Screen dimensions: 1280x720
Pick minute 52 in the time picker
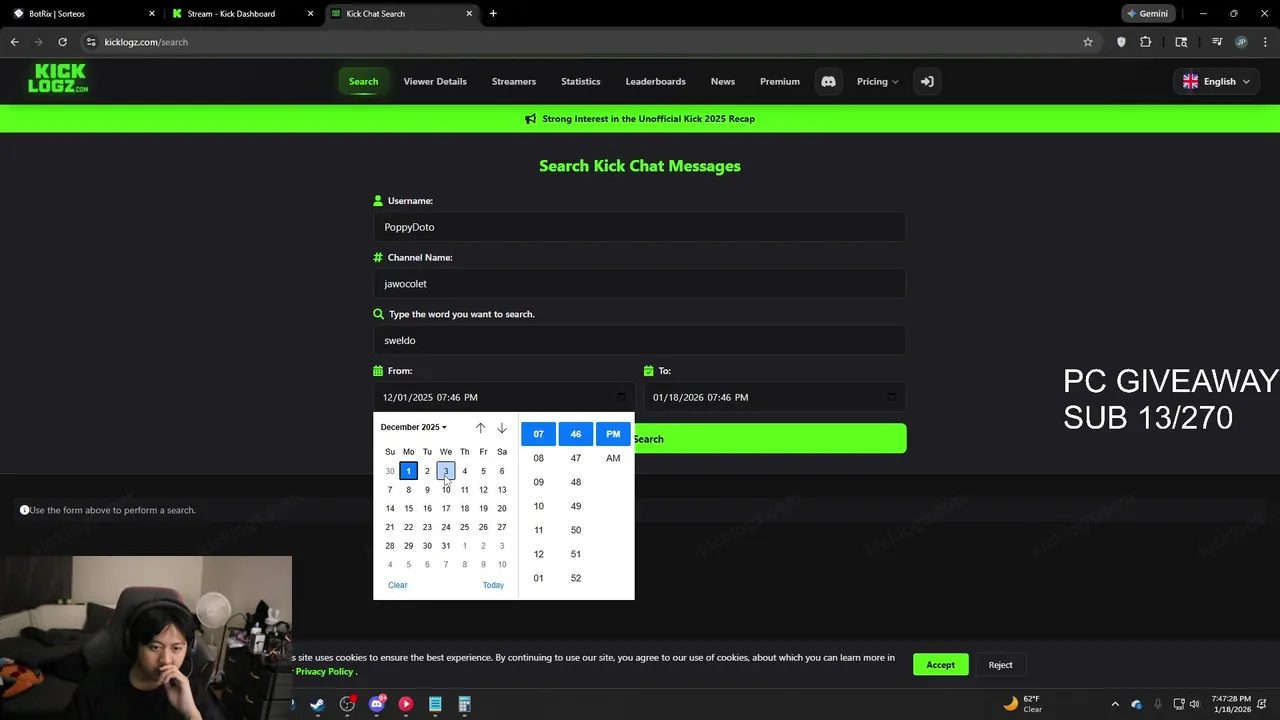tap(576, 578)
